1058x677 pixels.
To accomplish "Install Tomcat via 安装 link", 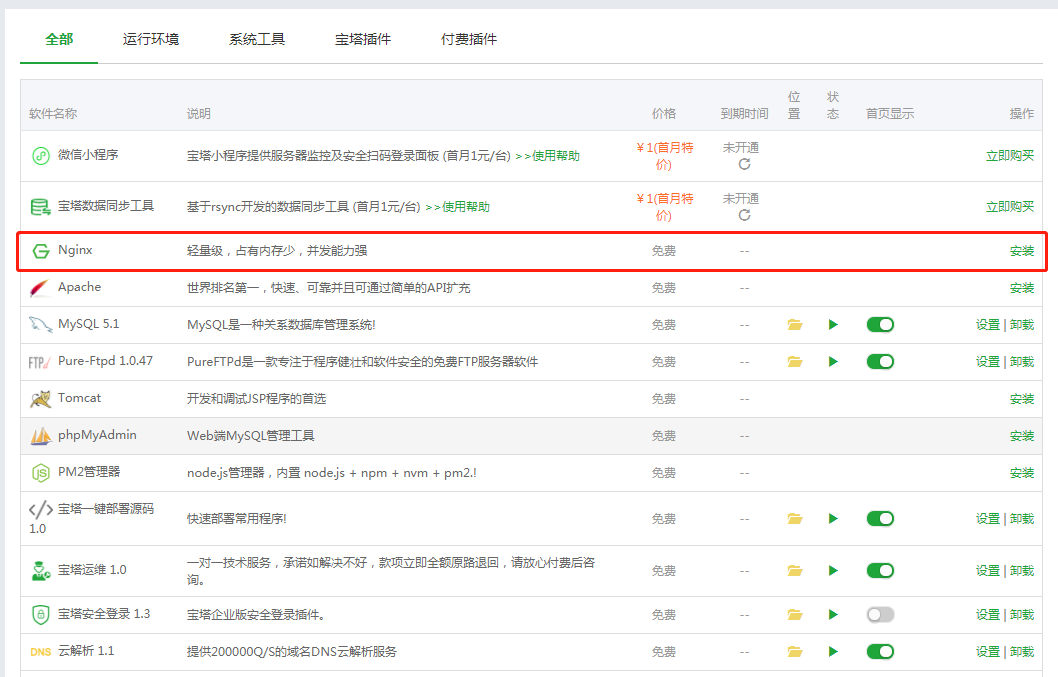I will pos(1022,399).
